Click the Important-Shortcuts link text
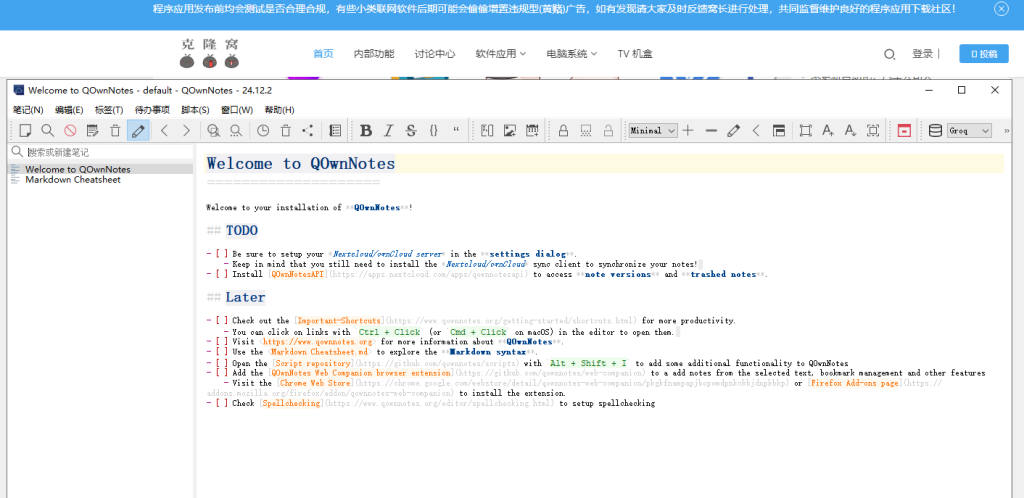 click(338, 320)
